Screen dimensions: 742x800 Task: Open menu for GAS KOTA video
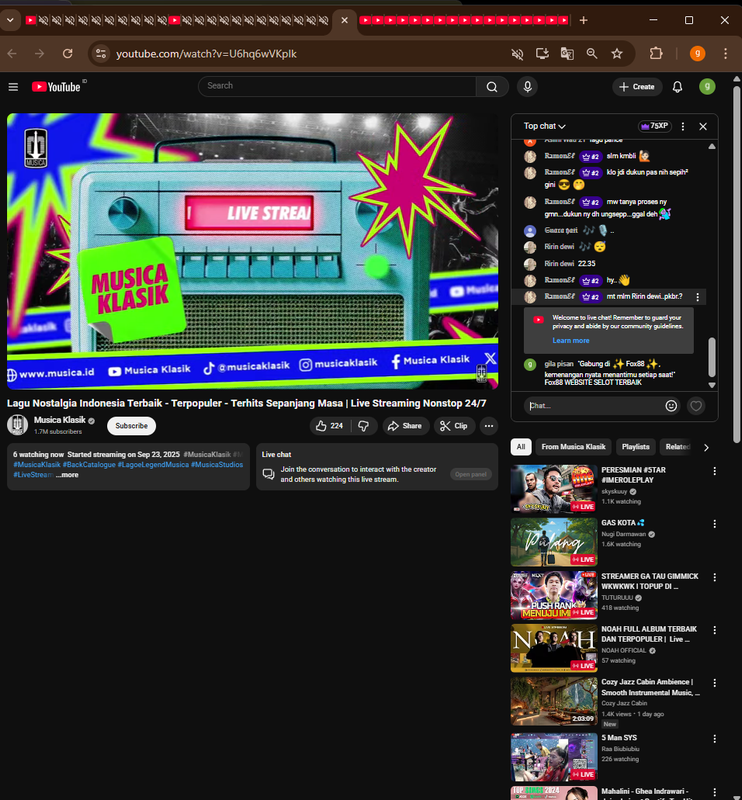pyautogui.click(x=714, y=524)
